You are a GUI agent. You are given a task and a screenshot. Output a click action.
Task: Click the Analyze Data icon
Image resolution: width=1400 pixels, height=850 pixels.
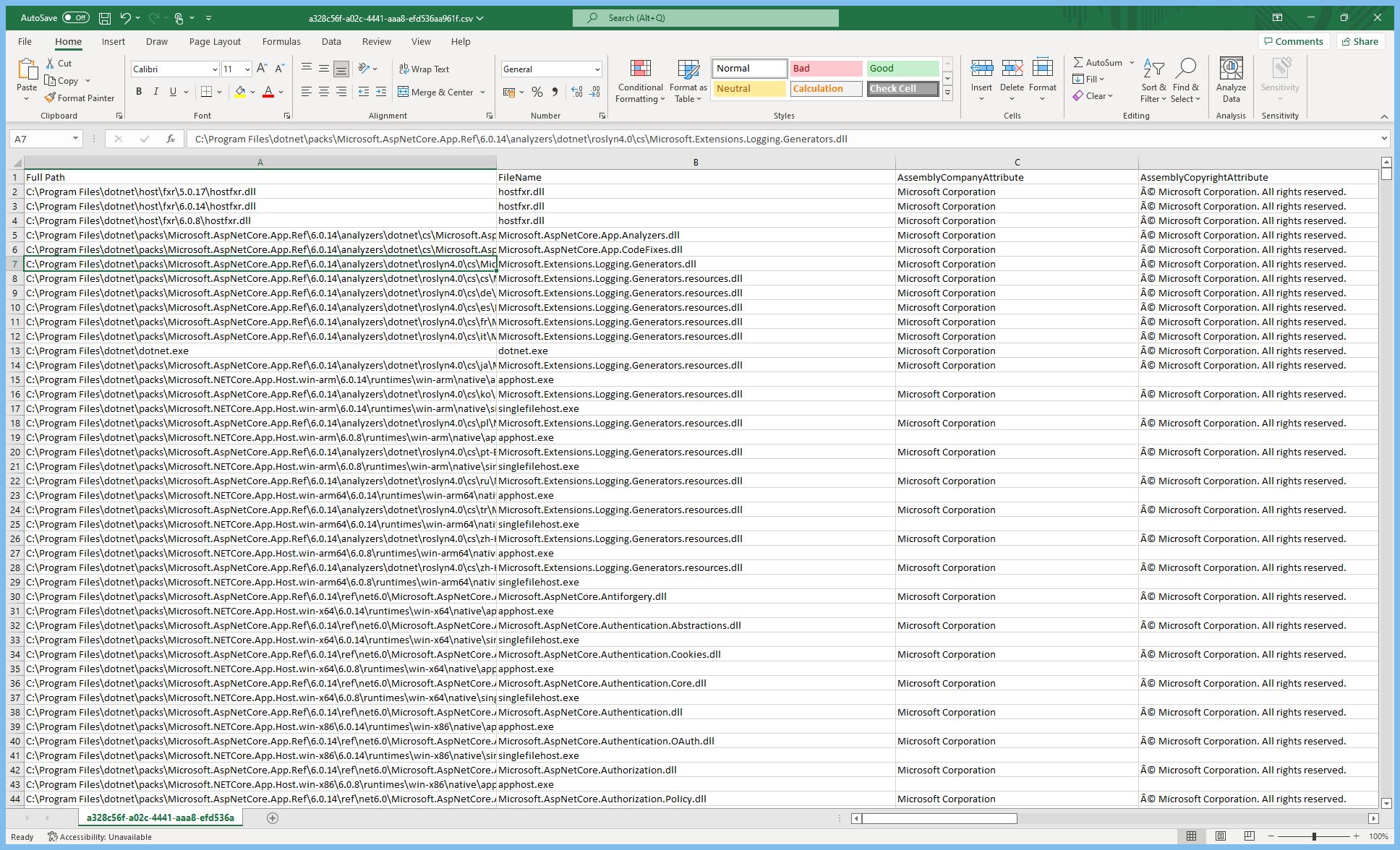tap(1231, 69)
